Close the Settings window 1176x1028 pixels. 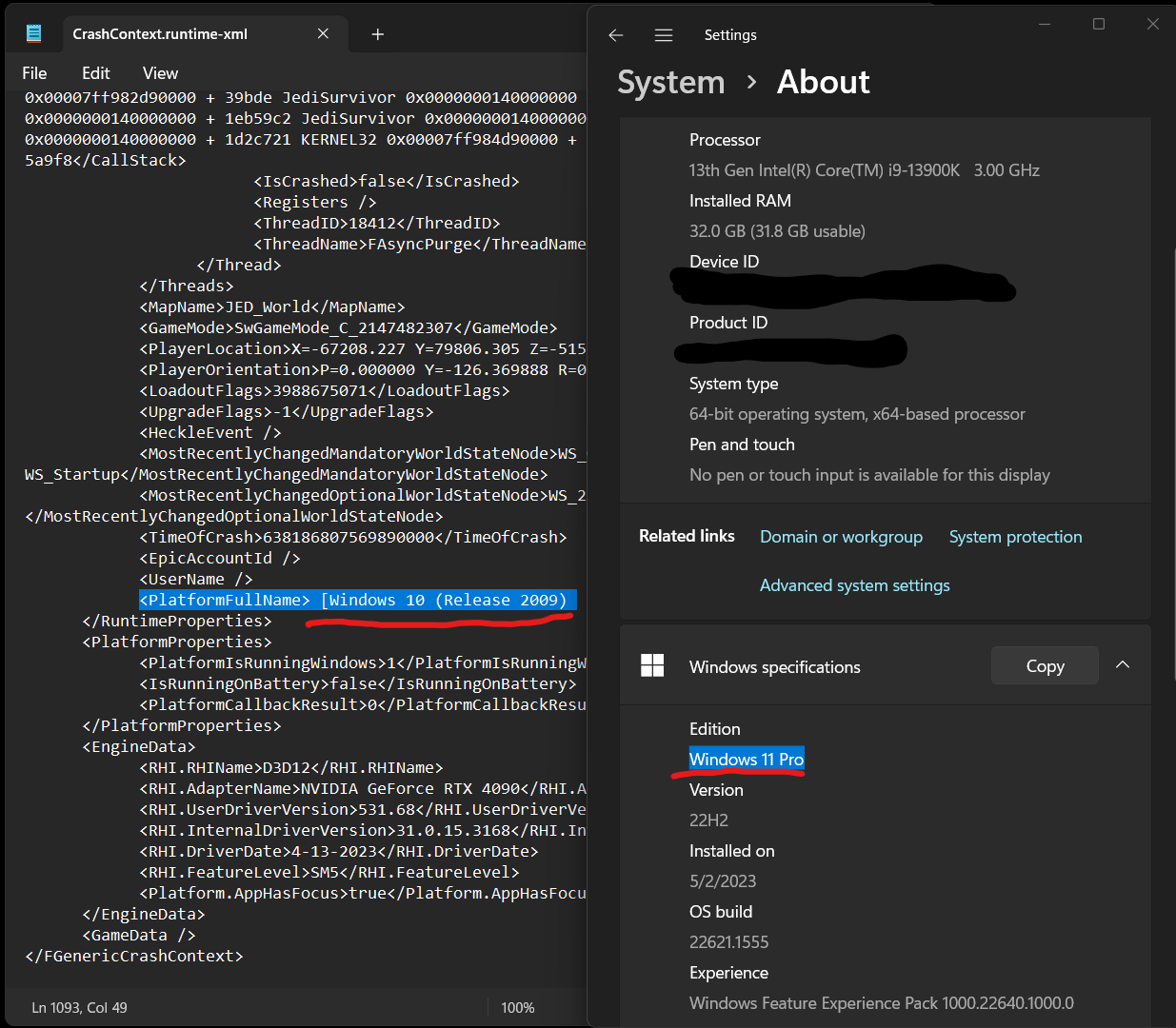(x=1153, y=24)
